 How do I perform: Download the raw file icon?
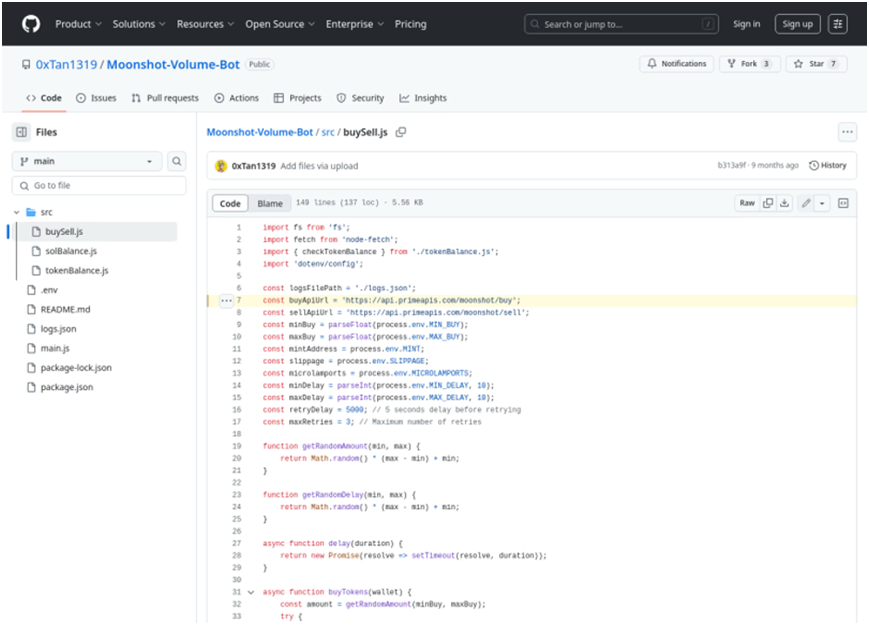point(784,203)
